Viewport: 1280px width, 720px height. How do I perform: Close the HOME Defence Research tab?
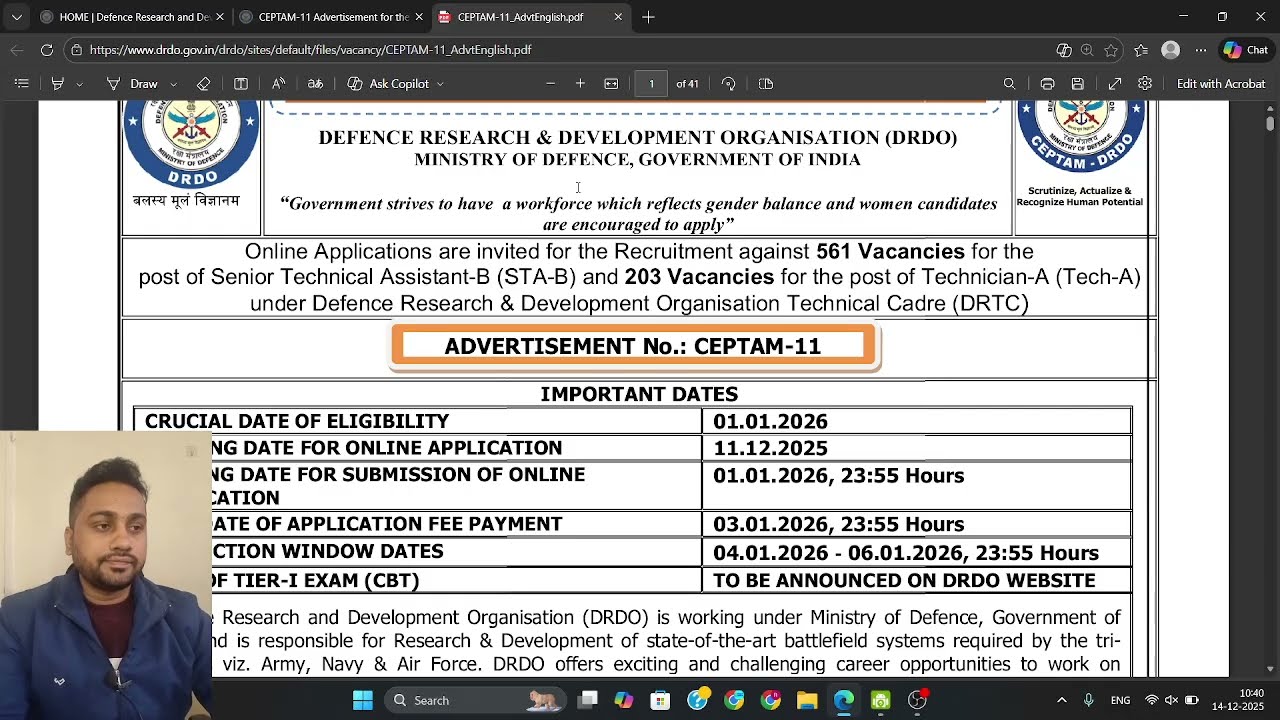(220, 17)
